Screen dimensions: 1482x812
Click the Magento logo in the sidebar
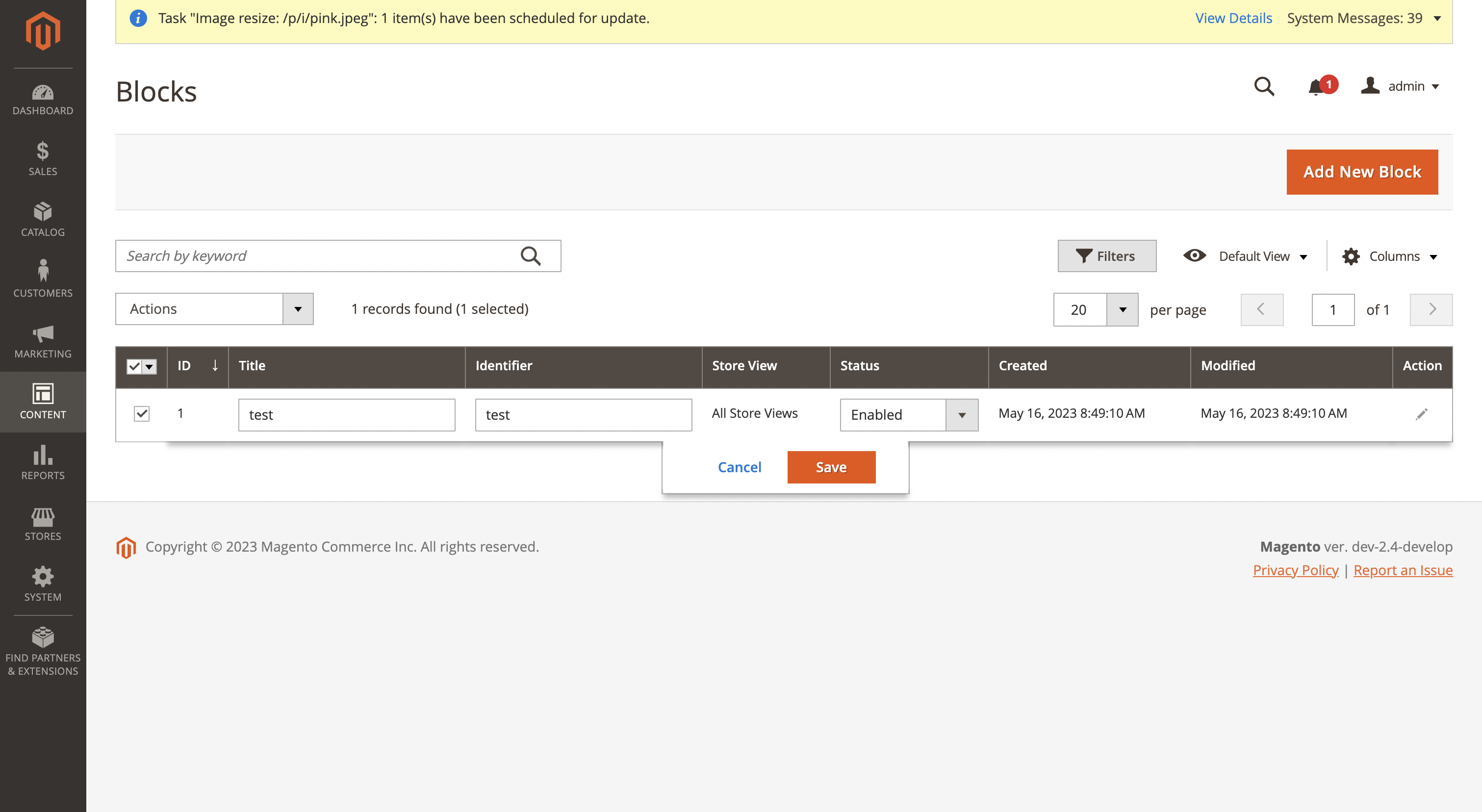(x=43, y=30)
